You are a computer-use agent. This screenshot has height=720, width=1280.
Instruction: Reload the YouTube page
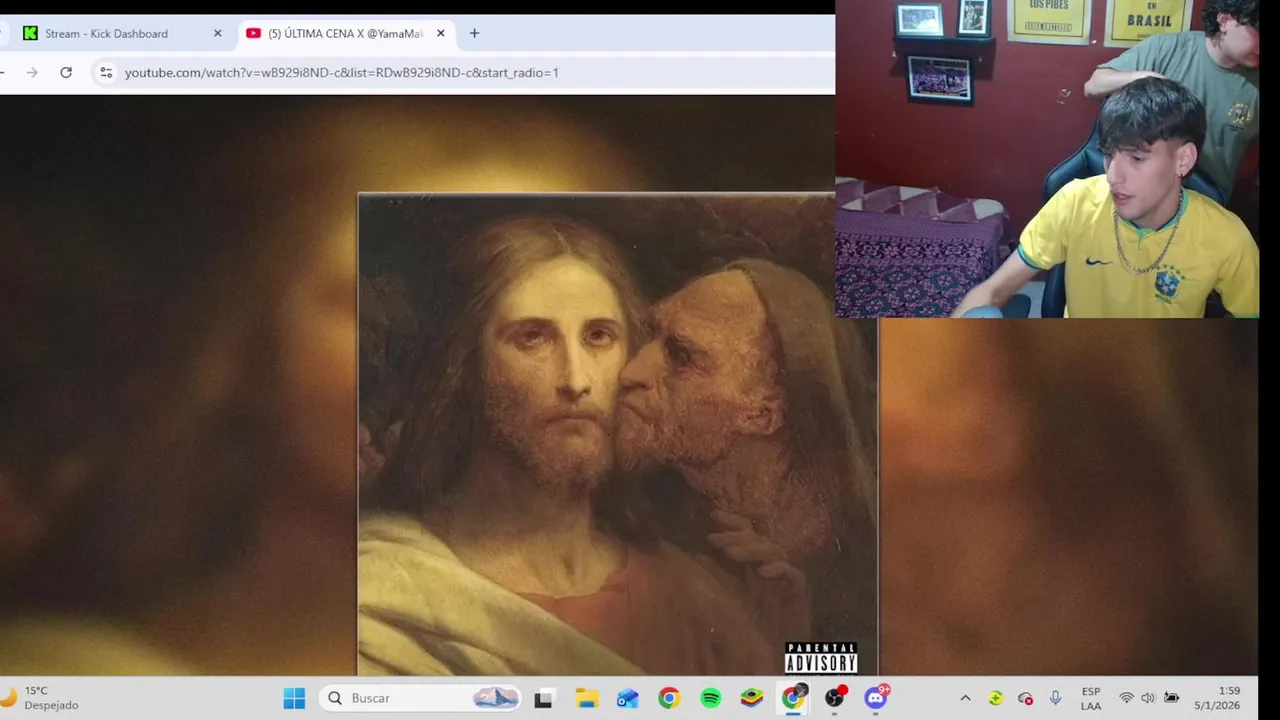[x=66, y=72]
